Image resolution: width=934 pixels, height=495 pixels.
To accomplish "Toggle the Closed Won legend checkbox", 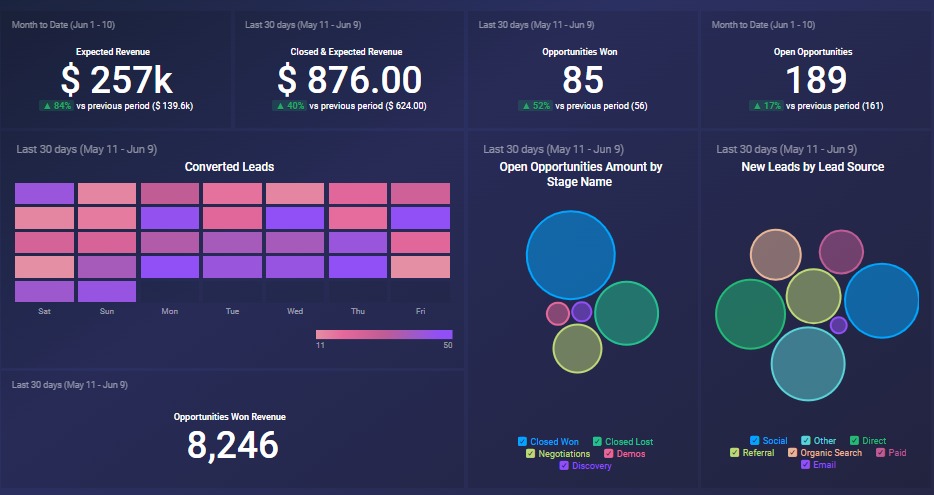I will click(x=523, y=442).
